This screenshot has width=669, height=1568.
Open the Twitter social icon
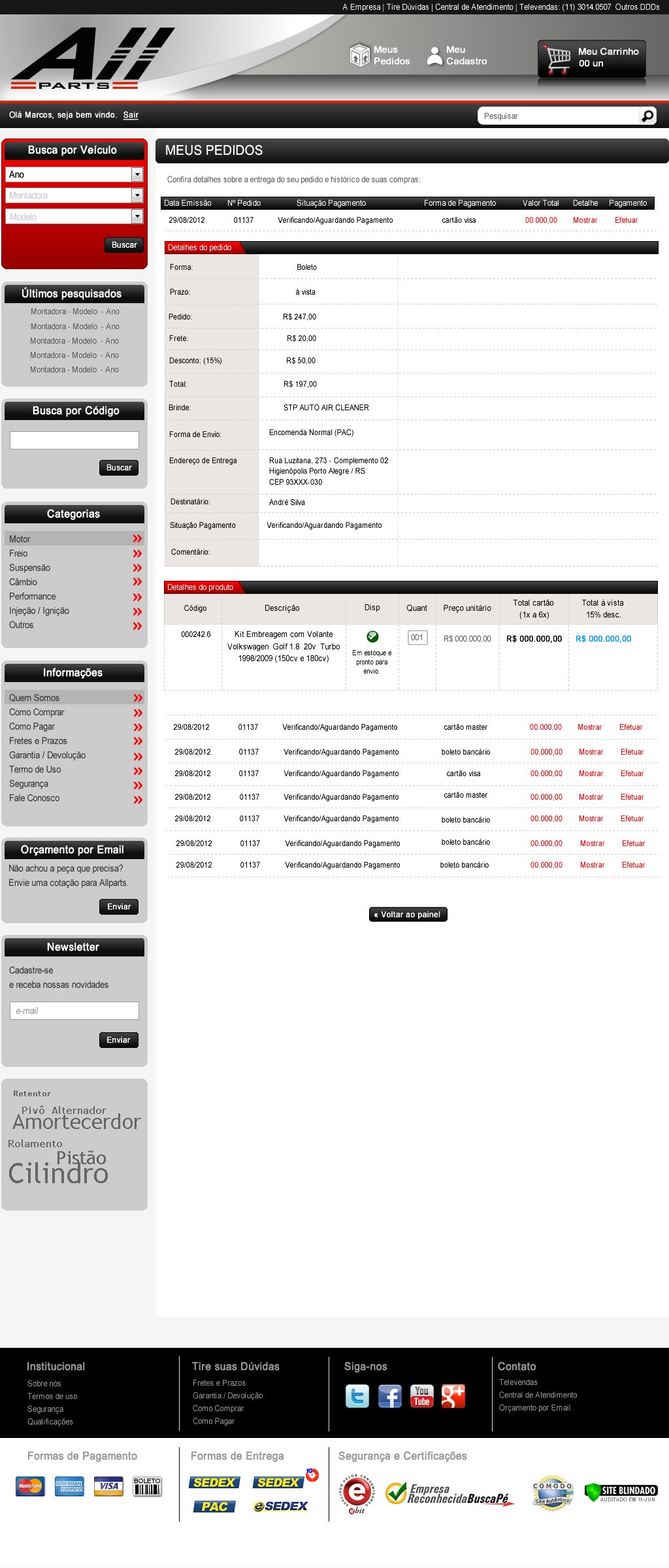357,1396
